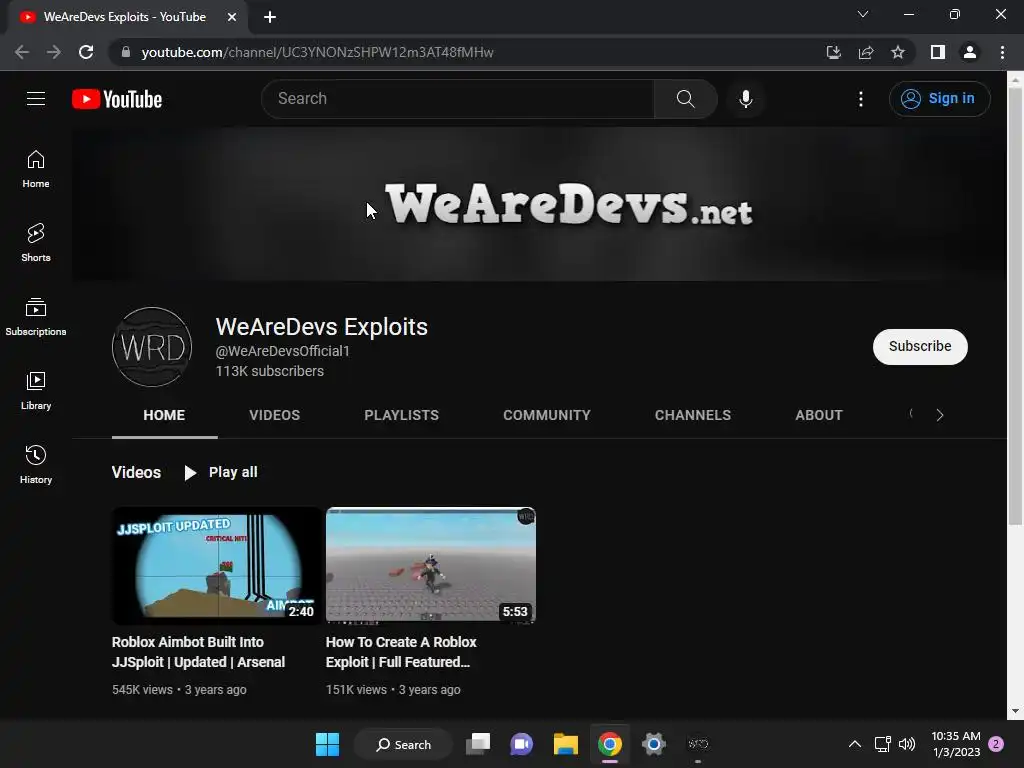Open File Explorer from taskbar
Viewport: 1024px width, 768px height.
566,744
